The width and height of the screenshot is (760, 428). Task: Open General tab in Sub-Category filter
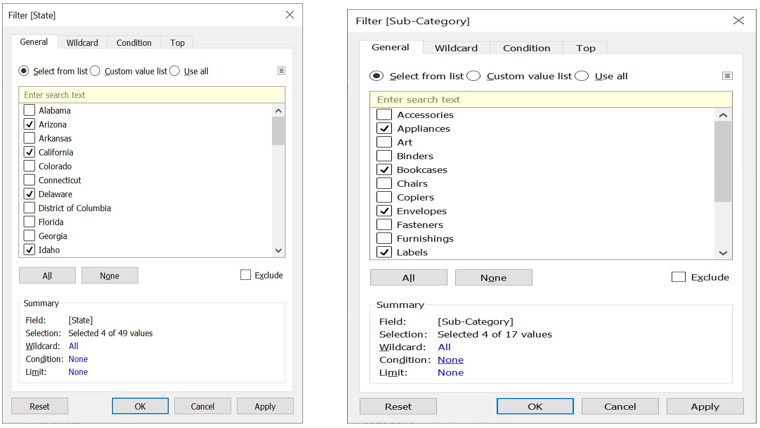391,47
